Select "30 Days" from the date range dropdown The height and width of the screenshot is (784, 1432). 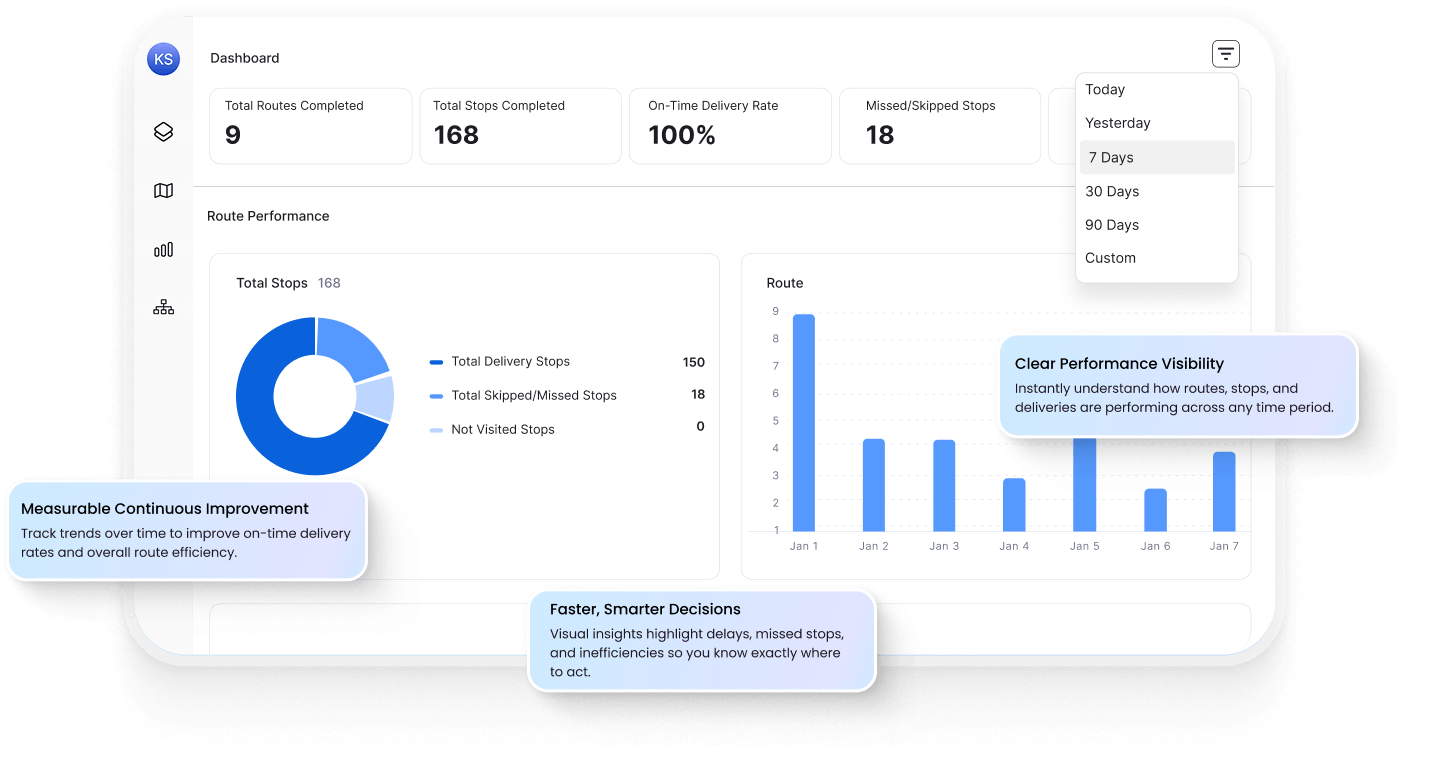(1112, 191)
